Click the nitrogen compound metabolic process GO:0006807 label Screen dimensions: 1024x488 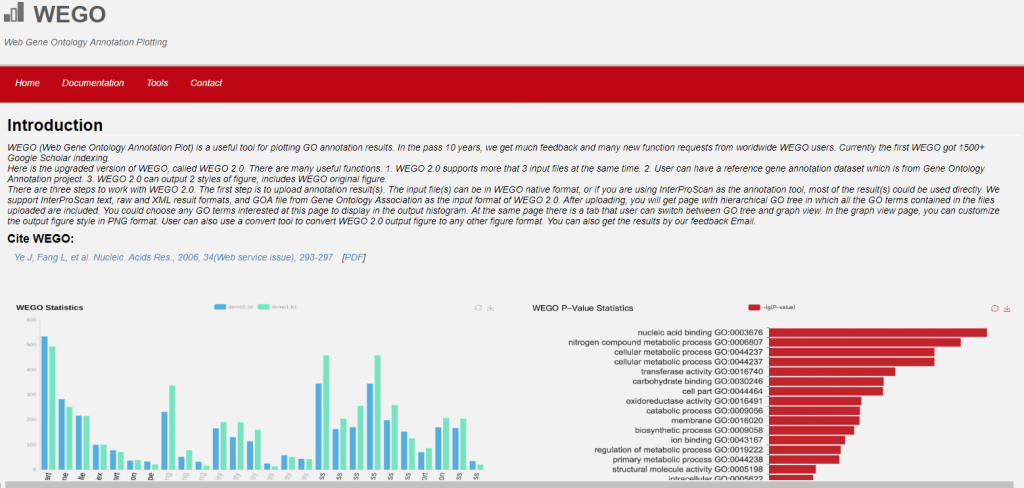click(665, 342)
